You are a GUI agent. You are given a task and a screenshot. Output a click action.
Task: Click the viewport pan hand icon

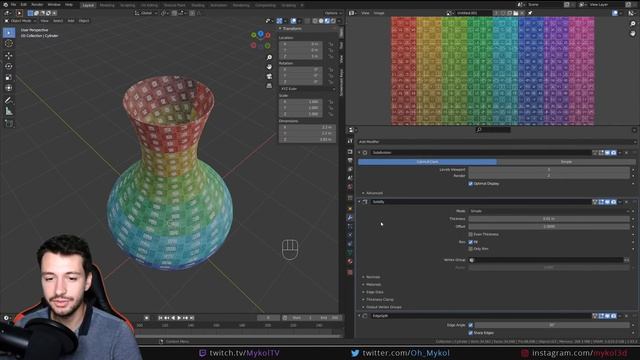[x=269, y=67]
